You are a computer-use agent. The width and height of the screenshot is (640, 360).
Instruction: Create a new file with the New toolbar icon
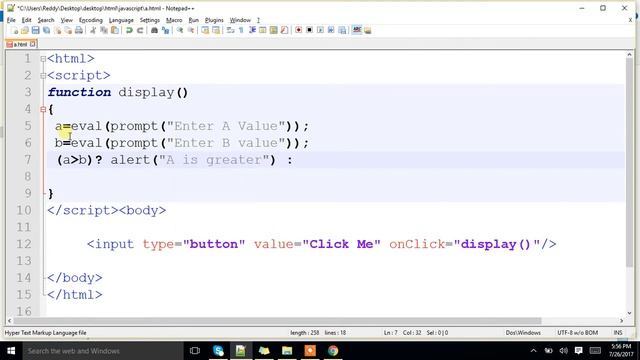pos(15,30)
